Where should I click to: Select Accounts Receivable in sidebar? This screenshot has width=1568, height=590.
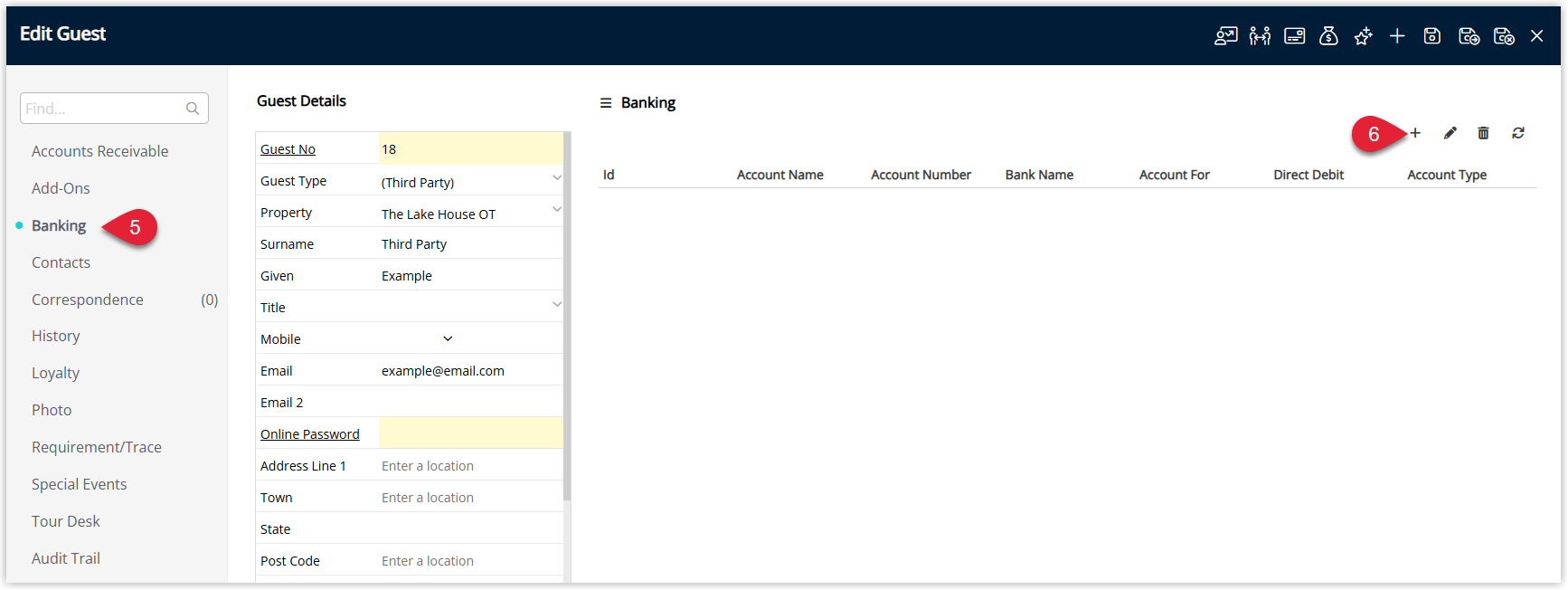click(99, 151)
